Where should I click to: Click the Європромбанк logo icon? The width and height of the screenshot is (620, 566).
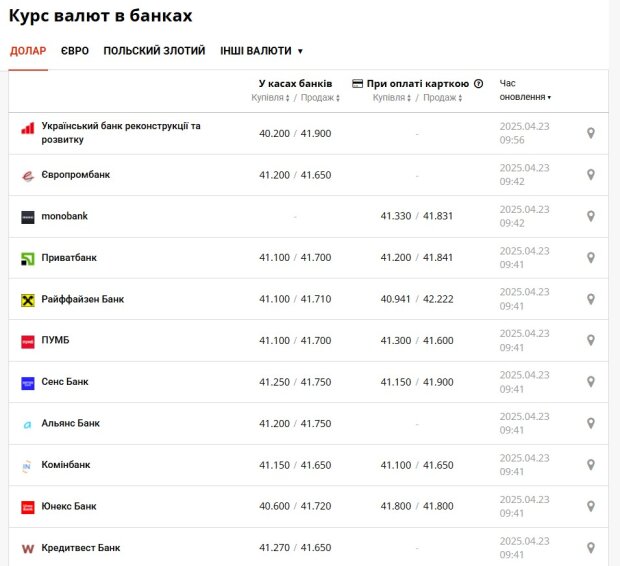[x=28, y=175]
